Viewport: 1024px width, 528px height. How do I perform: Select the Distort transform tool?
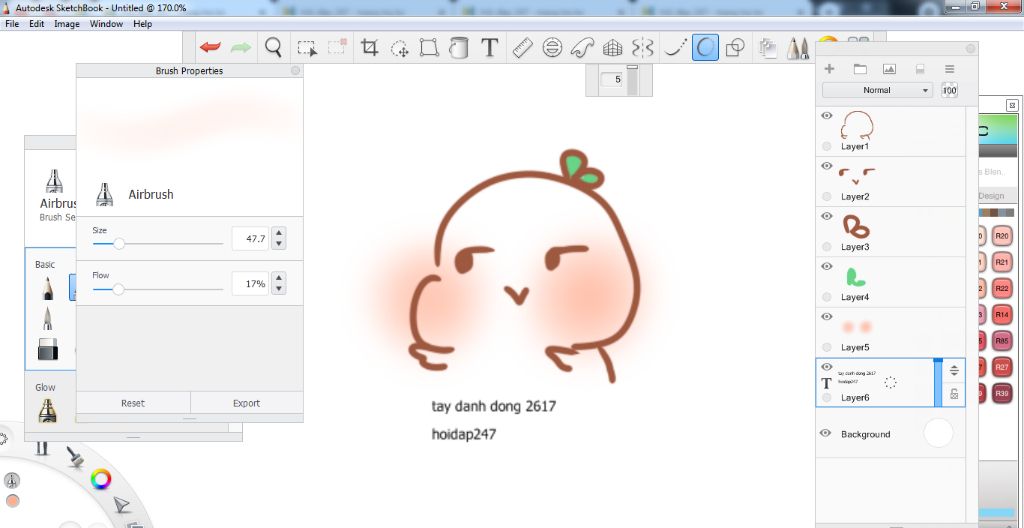pos(429,48)
